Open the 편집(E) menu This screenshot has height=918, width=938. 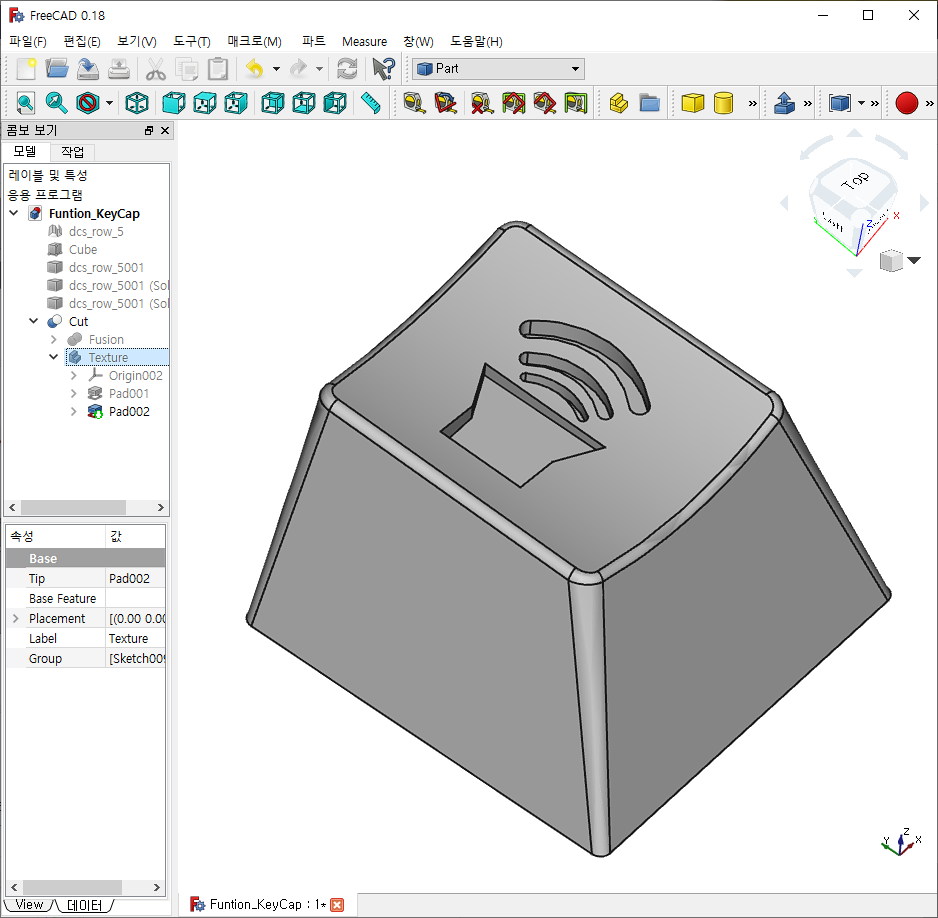click(x=82, y=41)
